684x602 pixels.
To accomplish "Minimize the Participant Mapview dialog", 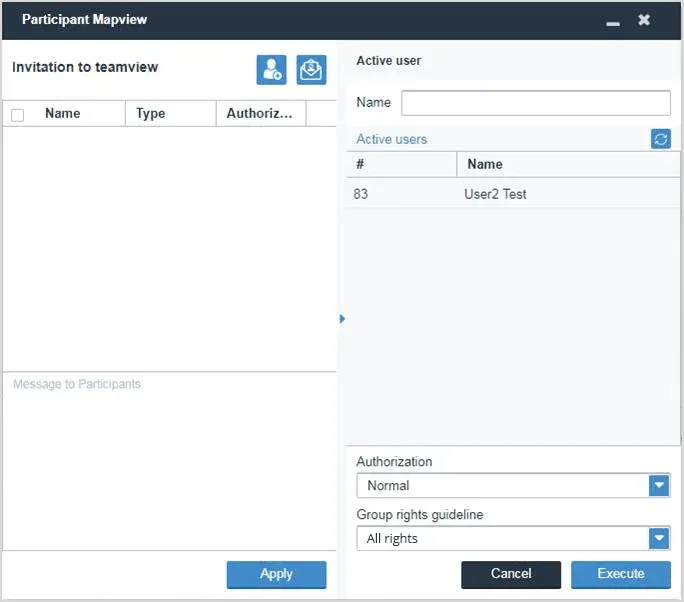I will tap(612, 23).
